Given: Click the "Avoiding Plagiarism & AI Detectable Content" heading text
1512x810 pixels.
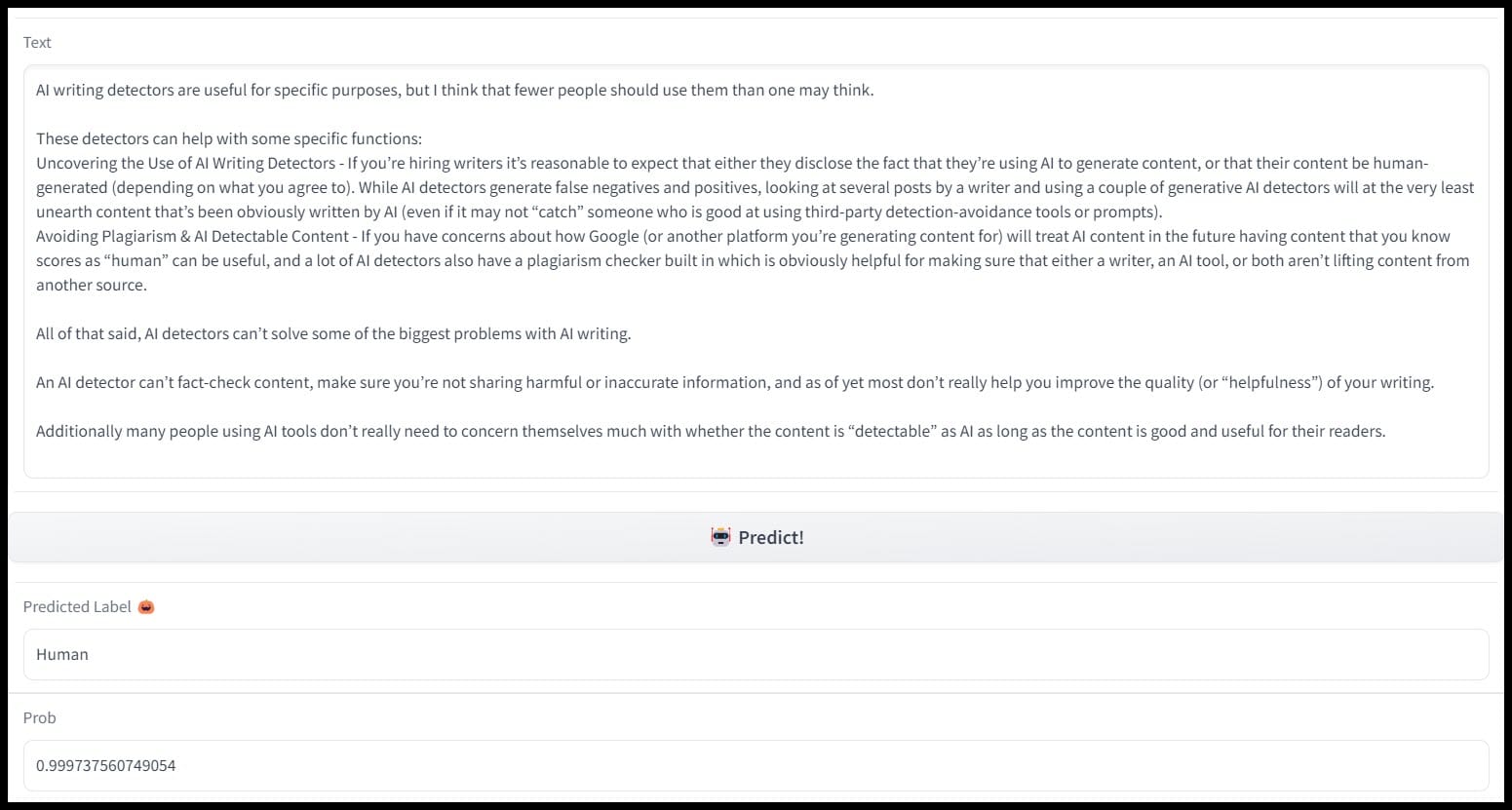Looking at the screenshot, I should [192, 236].
